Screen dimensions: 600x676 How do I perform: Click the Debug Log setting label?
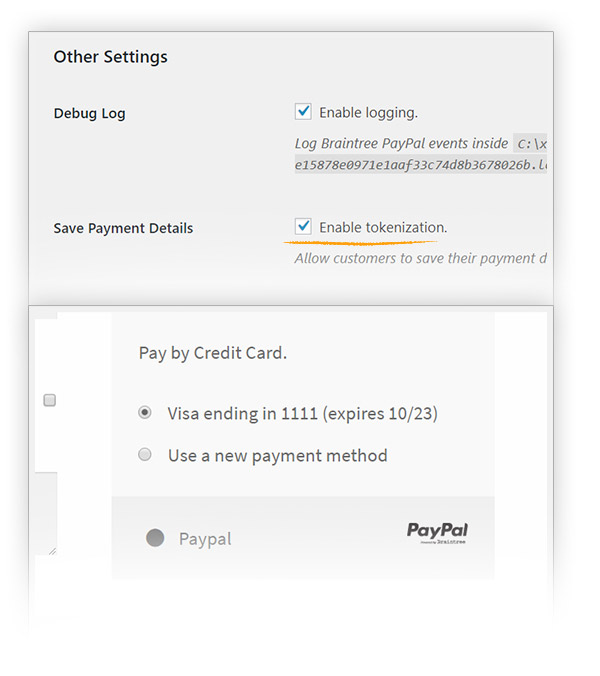tap(89, 113)
